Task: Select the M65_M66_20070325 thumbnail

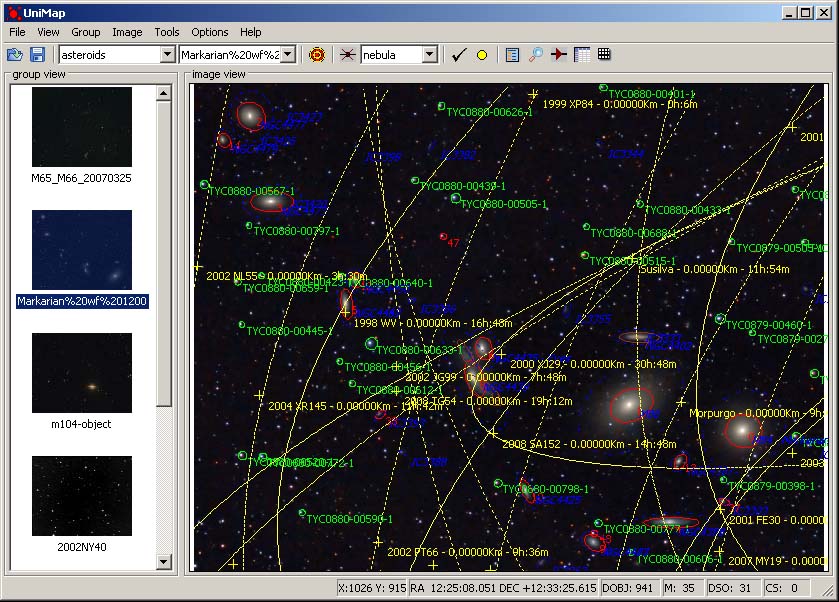Action: (x=82, y=127)
